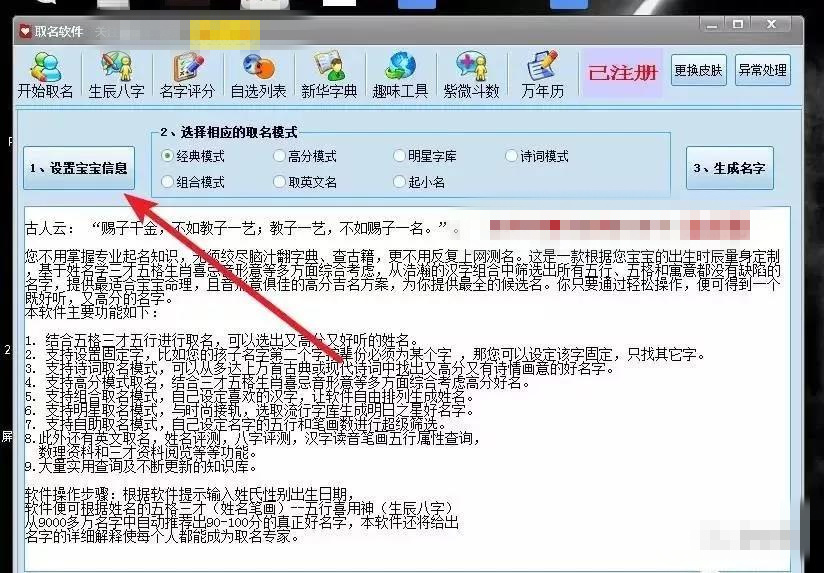Select the 明星字库 radio option
Image resolution: width=824 pixels, height=573 pixels.
pos(425,156)
